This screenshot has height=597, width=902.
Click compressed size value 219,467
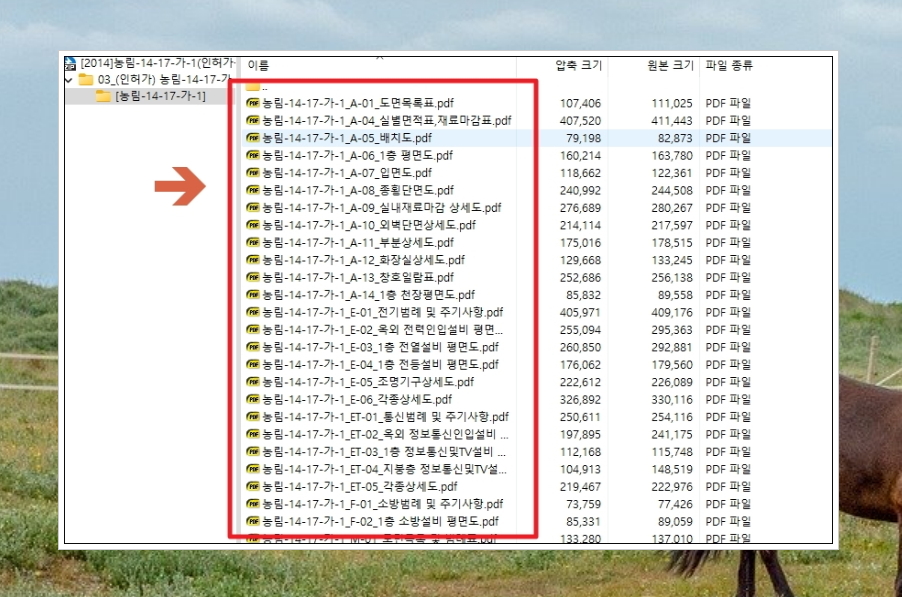pos(580,487)
